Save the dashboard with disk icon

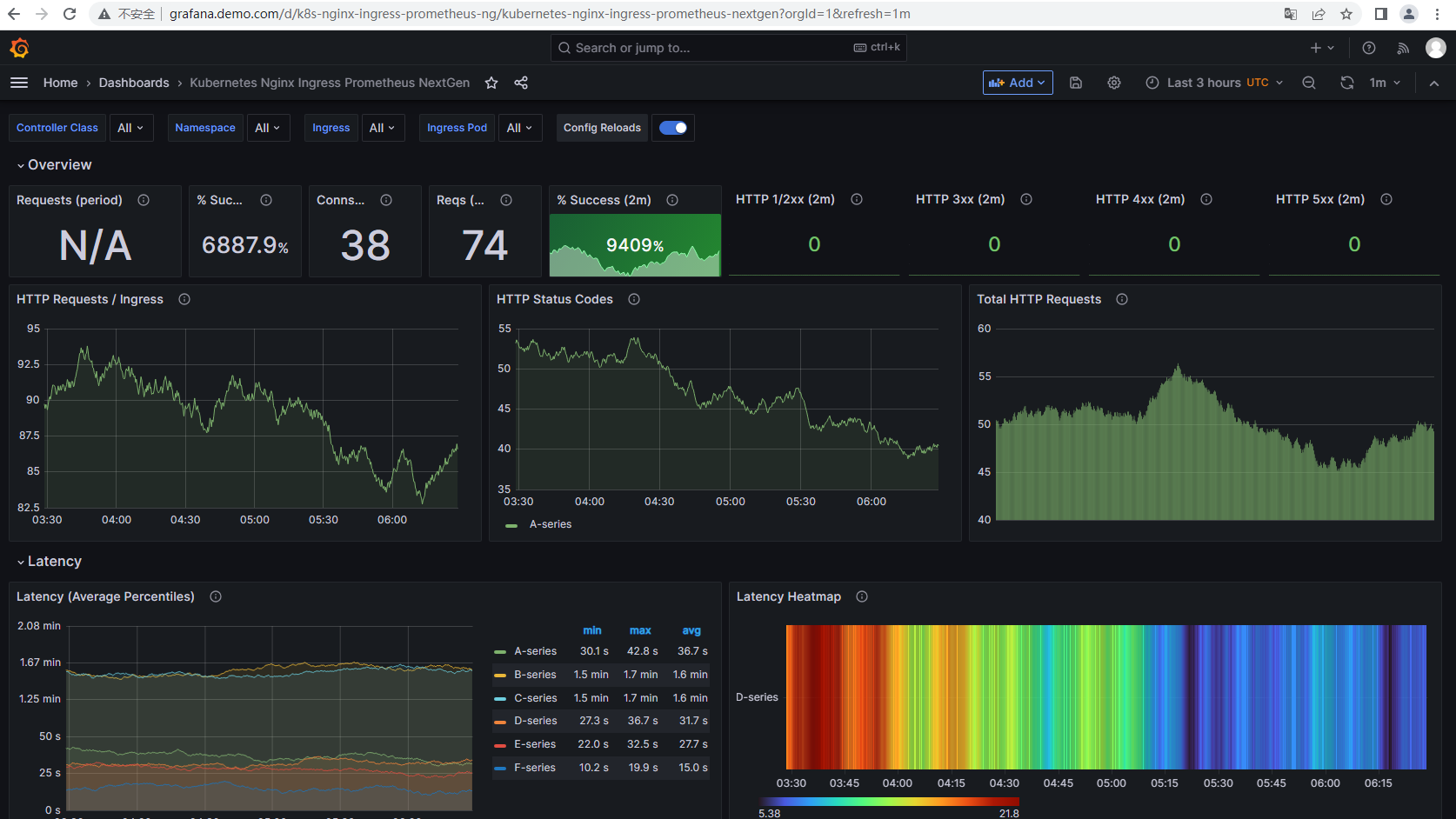pyautogui.click(x=1076, y=83)
